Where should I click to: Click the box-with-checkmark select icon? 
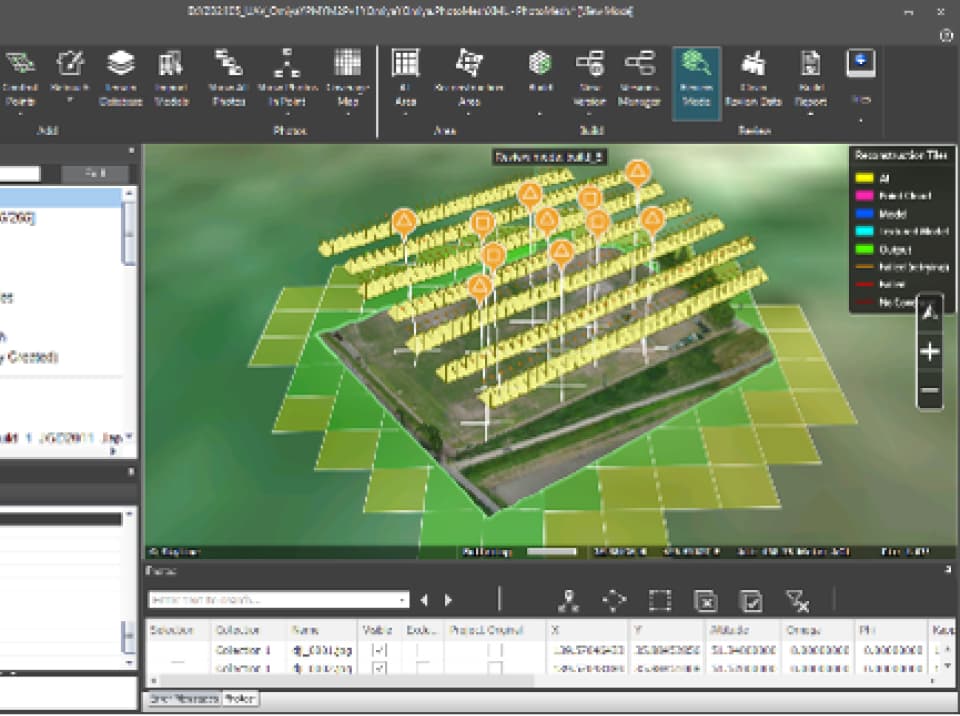point(751,601)
